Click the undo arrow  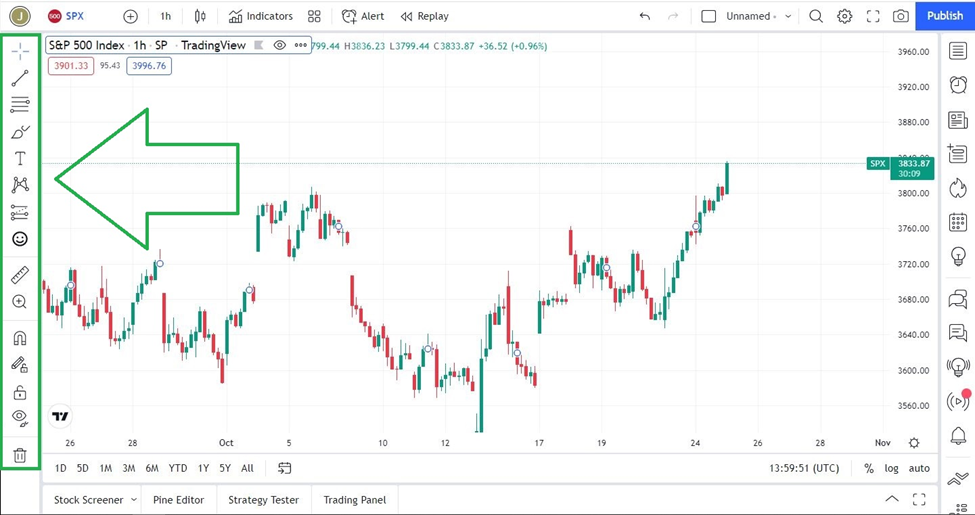point(645,16)
